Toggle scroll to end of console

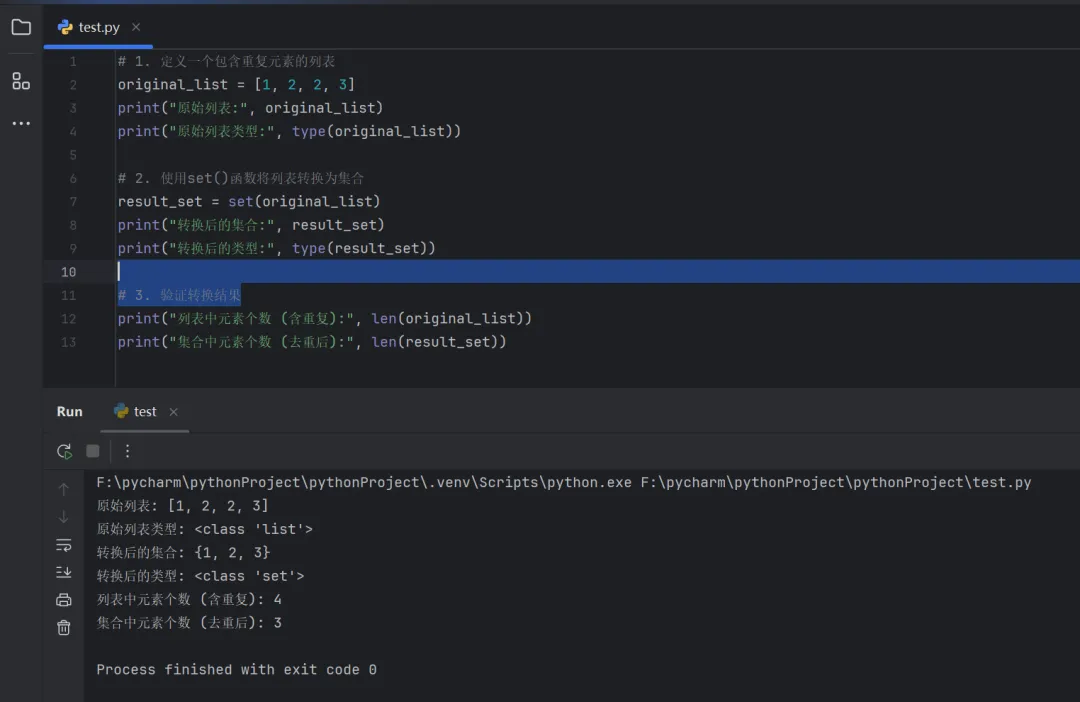[64, 572]
